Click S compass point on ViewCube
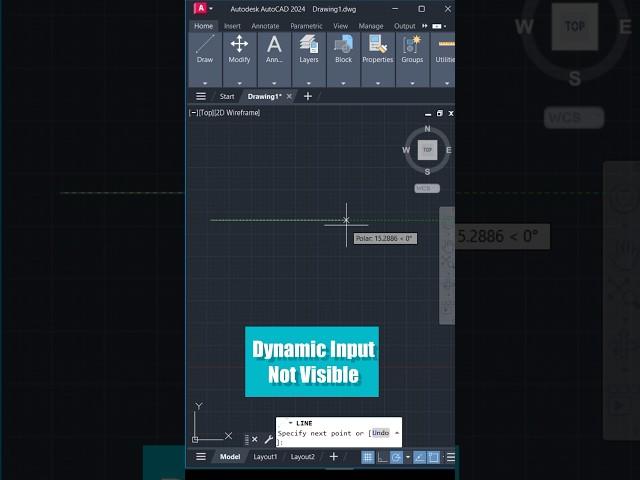 (x=427, y=172)
